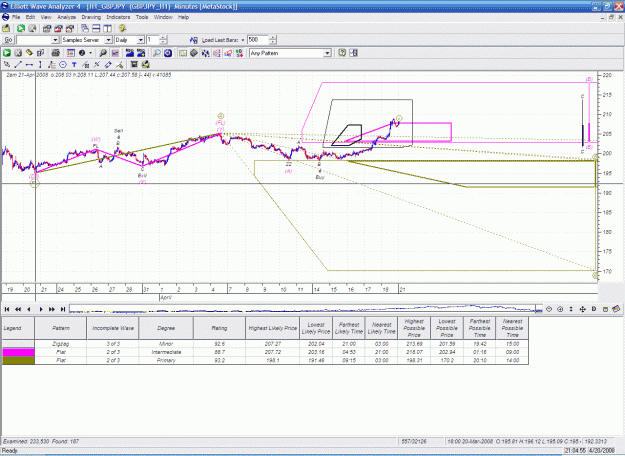Click the Intermediate degree cell
This screenshot has height=456, width=625.
[166, 352]
